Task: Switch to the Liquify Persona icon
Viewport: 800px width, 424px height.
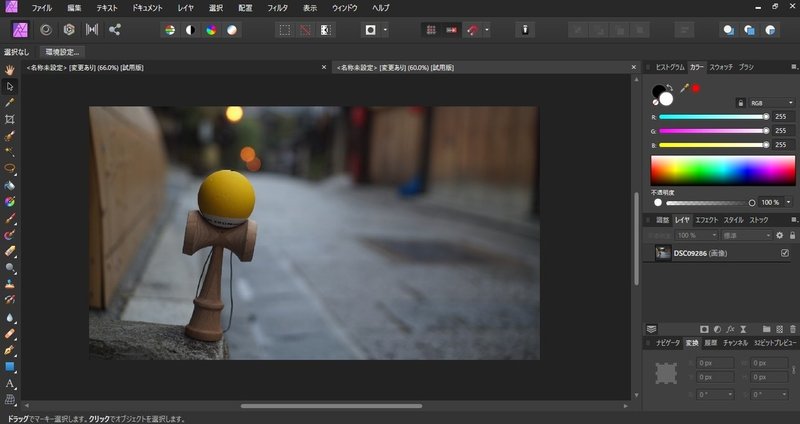Action: [45, 30]
